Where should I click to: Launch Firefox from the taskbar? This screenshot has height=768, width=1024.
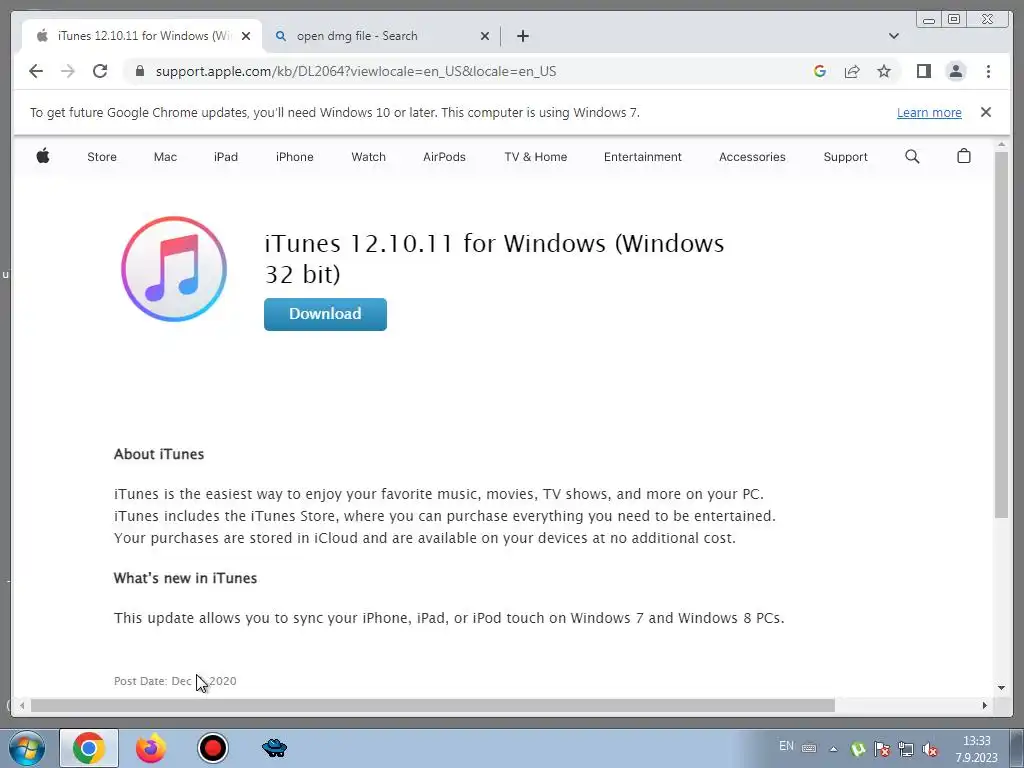click(151, 748)
